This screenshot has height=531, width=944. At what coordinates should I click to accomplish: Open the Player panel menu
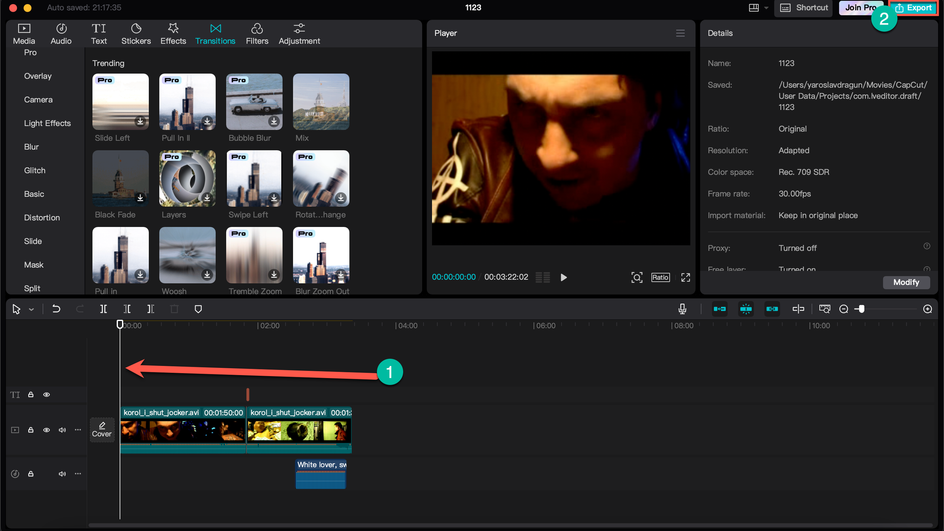point(680,33)
